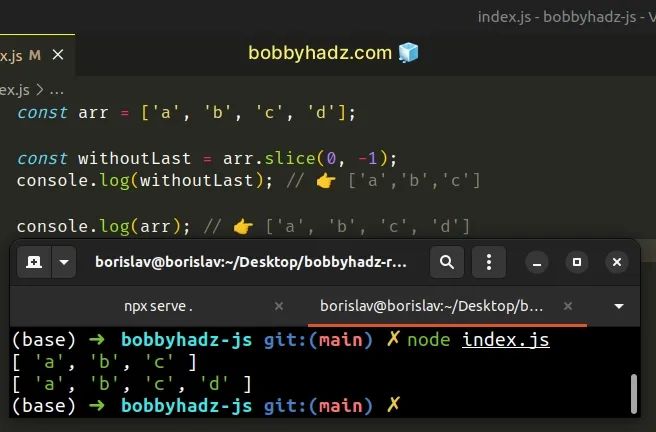Expand the new tab dropdown arrow
The width and height of the screenshot is (656, 432).
pos(64,262)
